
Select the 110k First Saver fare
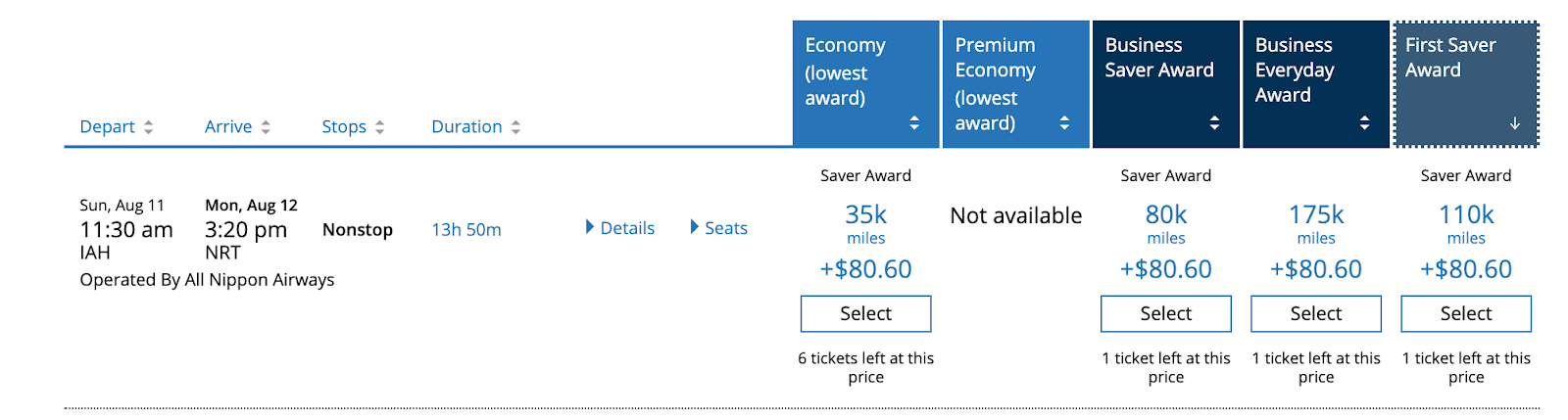pyautogui.click(x=1465, y=313)
